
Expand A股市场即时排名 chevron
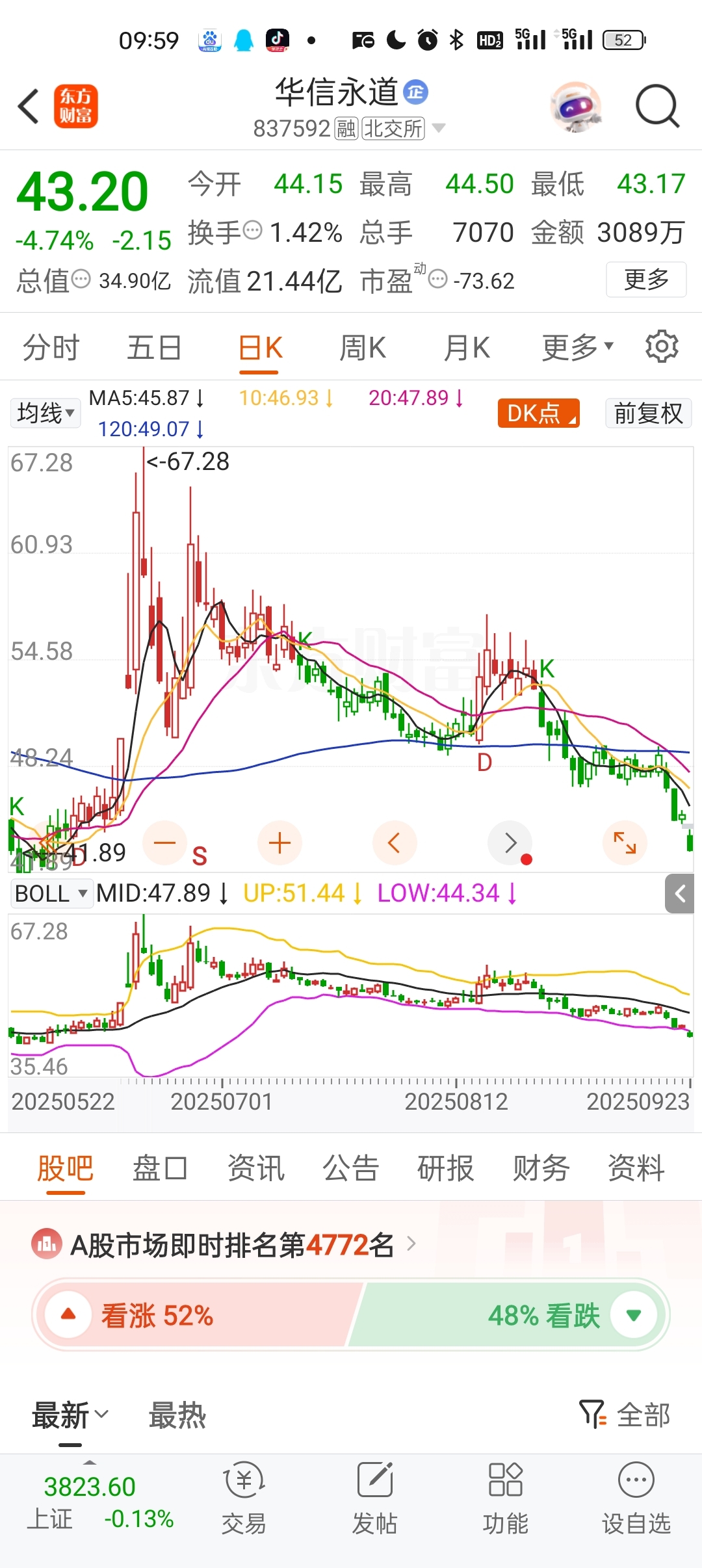click(411, 1244)
